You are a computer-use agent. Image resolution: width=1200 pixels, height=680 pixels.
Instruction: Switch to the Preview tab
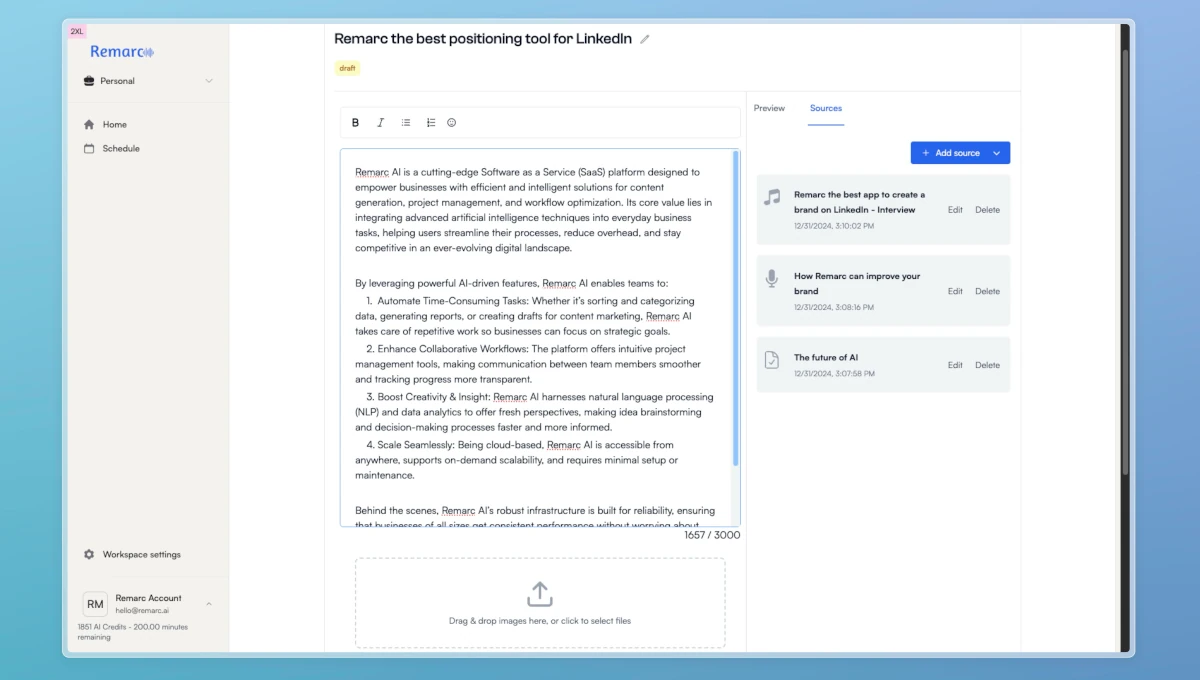[769, 108]
